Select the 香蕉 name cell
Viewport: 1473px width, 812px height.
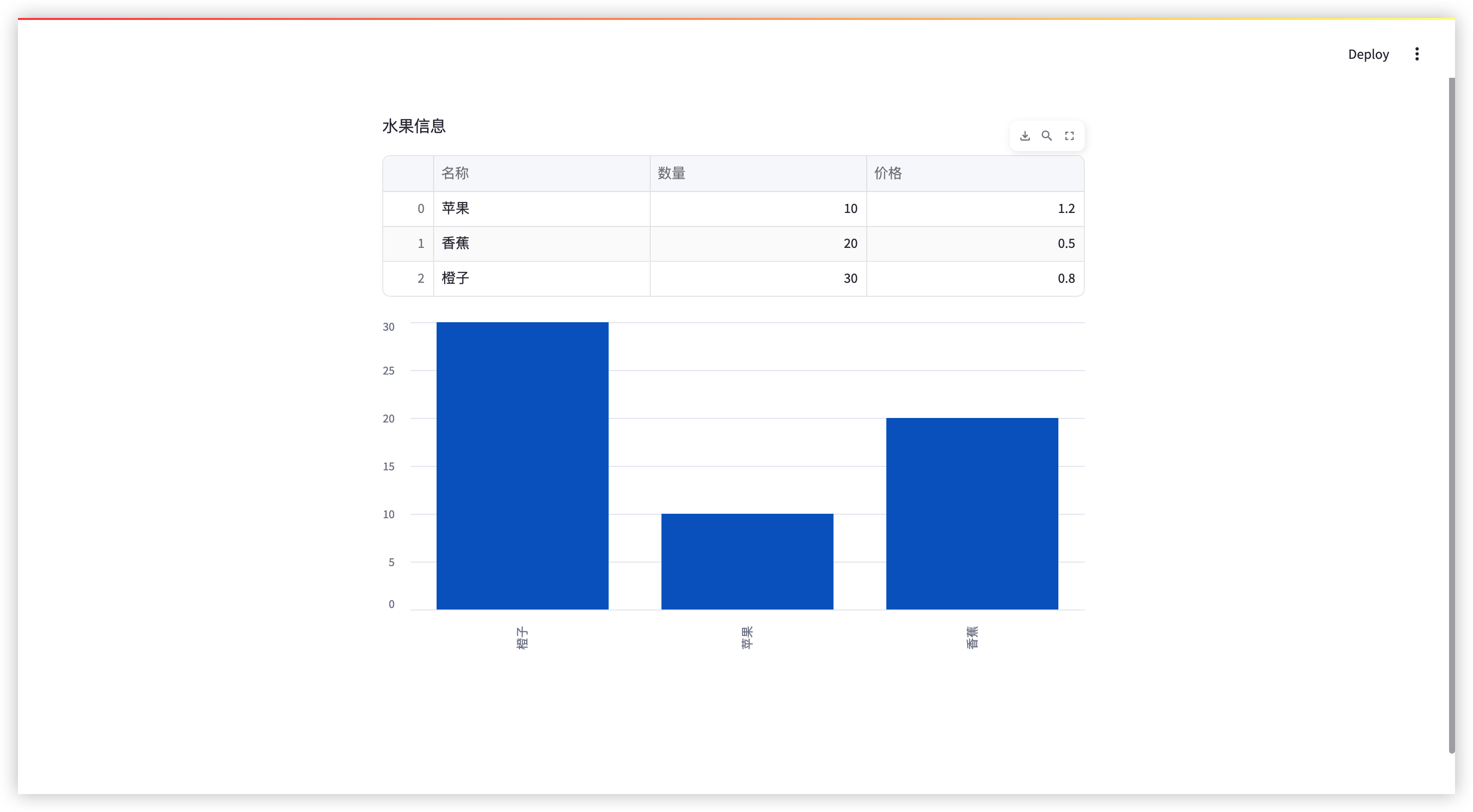(541, 243)
